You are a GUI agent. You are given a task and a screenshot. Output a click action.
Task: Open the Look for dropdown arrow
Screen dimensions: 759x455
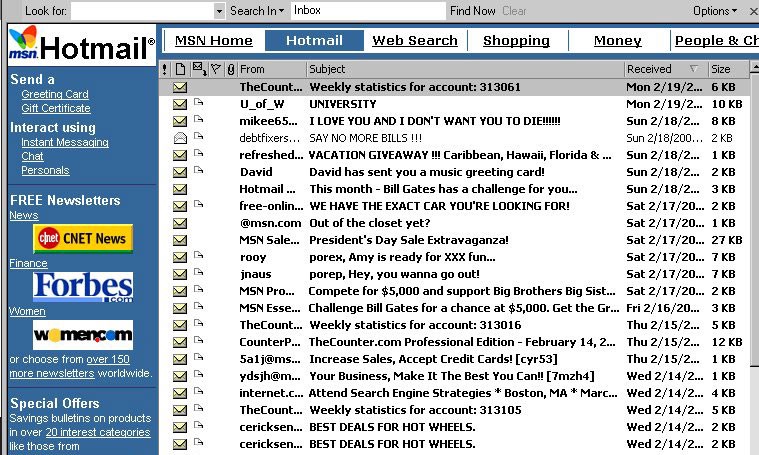click(219, 11)
